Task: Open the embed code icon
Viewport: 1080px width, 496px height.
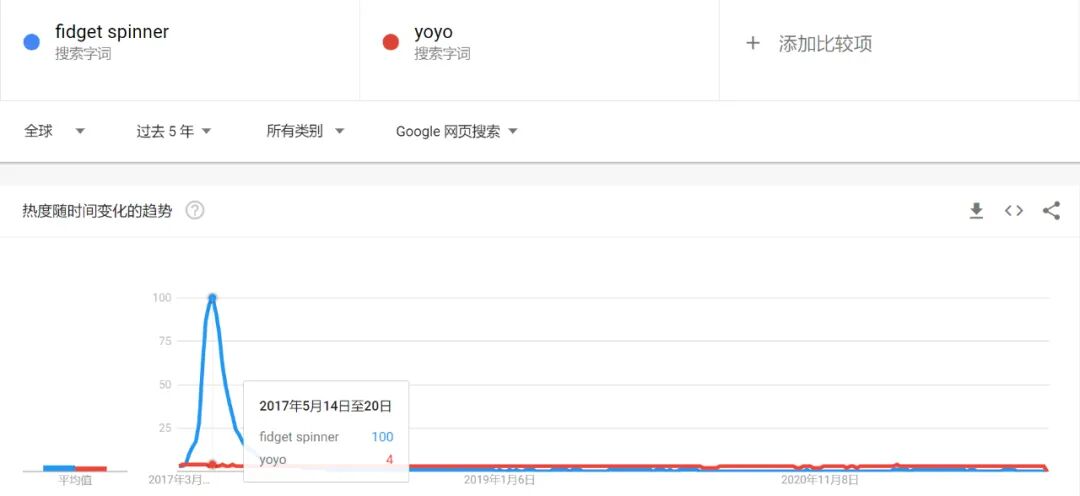Action: pos(1013,211)
